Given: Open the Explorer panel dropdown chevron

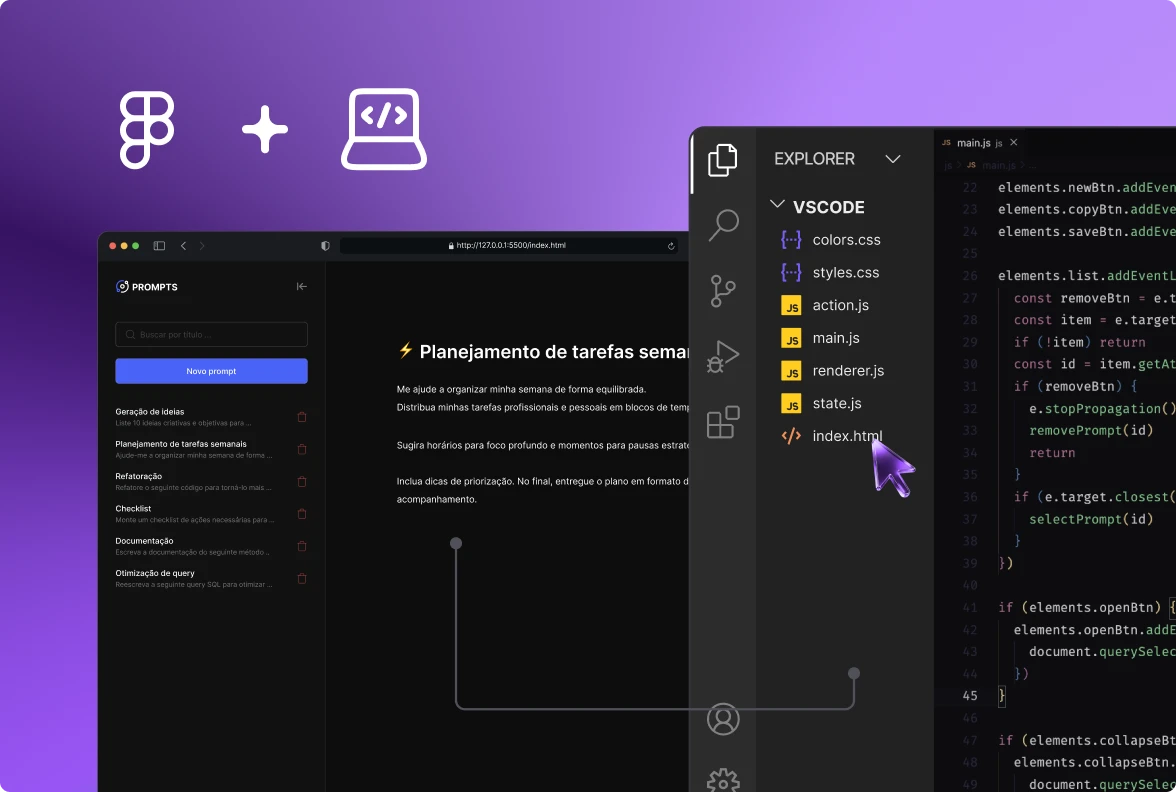Looking at the screenshot, I should pos(892,159).
